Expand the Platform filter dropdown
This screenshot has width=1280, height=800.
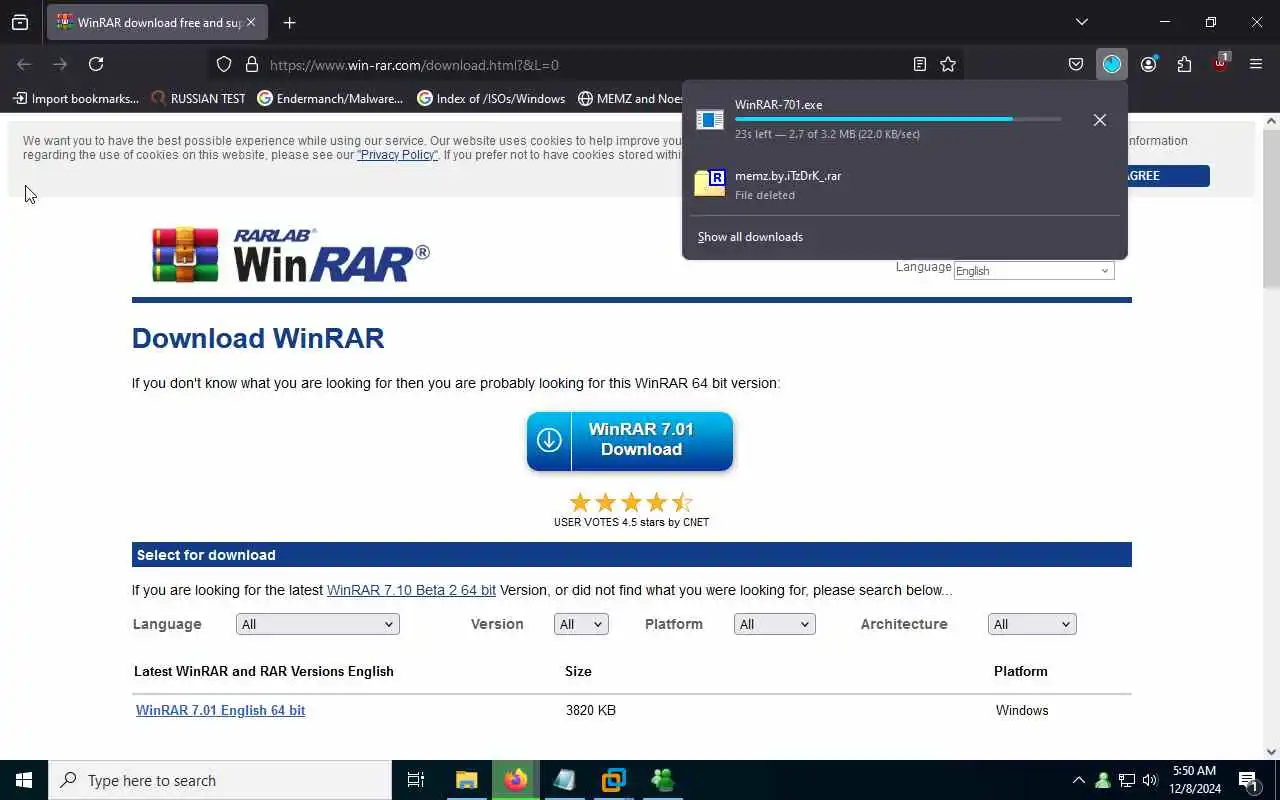775,624
